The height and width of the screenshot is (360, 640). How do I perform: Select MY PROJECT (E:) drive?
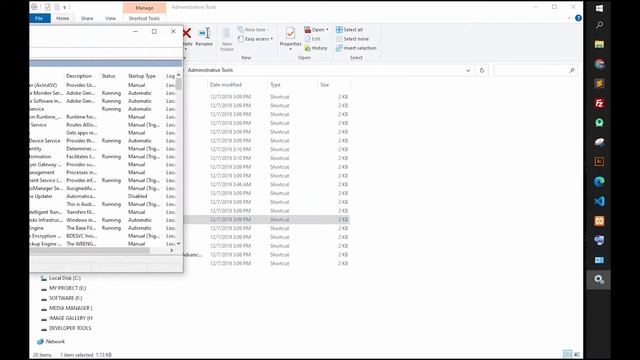67,288
